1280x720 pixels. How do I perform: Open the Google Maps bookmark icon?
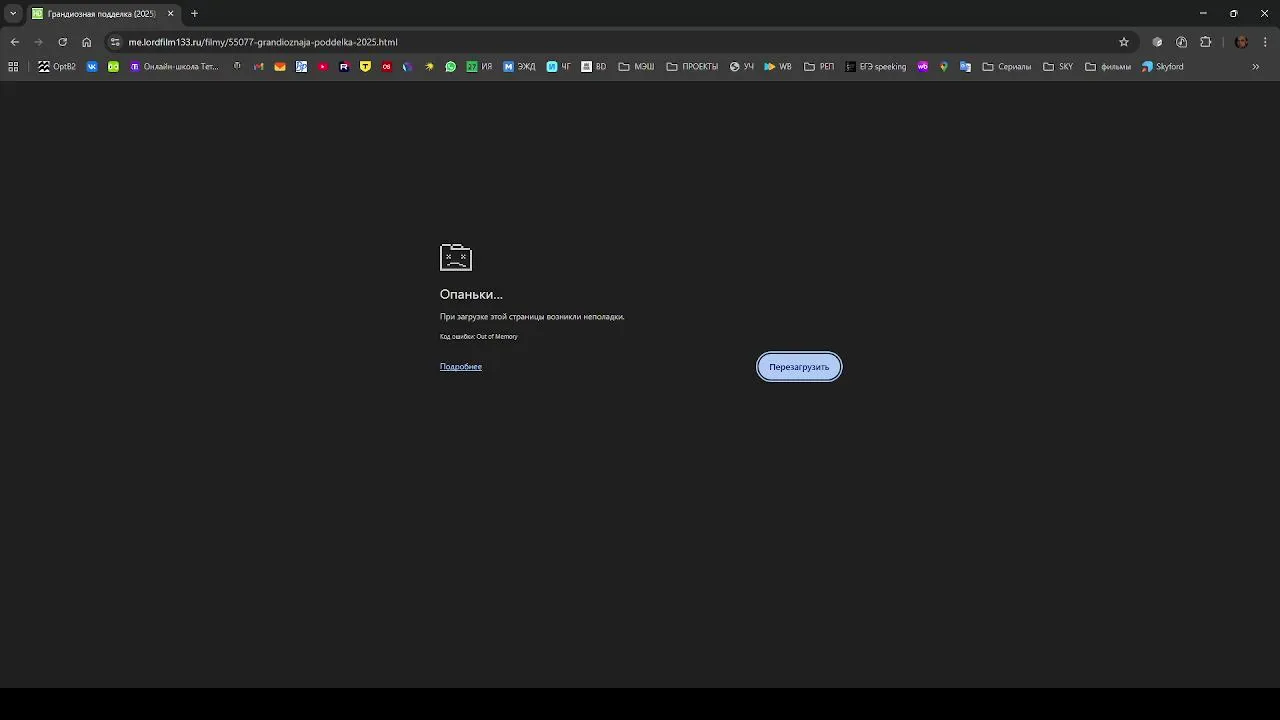[944, 67]
